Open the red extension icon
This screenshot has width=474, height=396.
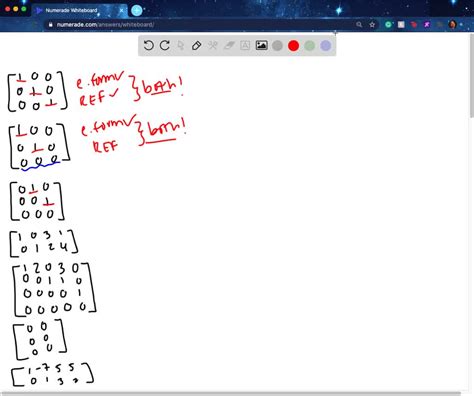(x=414, y=24)
